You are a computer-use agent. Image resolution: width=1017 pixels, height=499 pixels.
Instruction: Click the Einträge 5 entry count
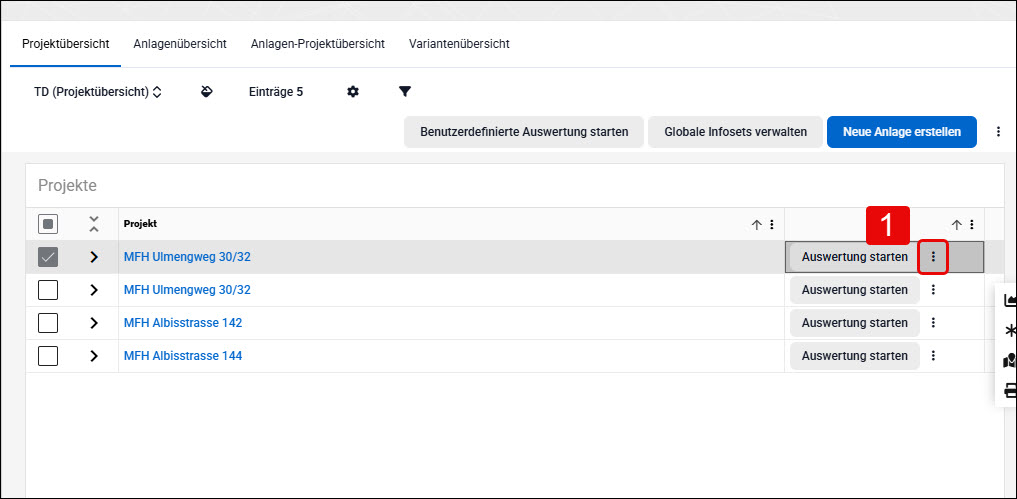point(276,92)
